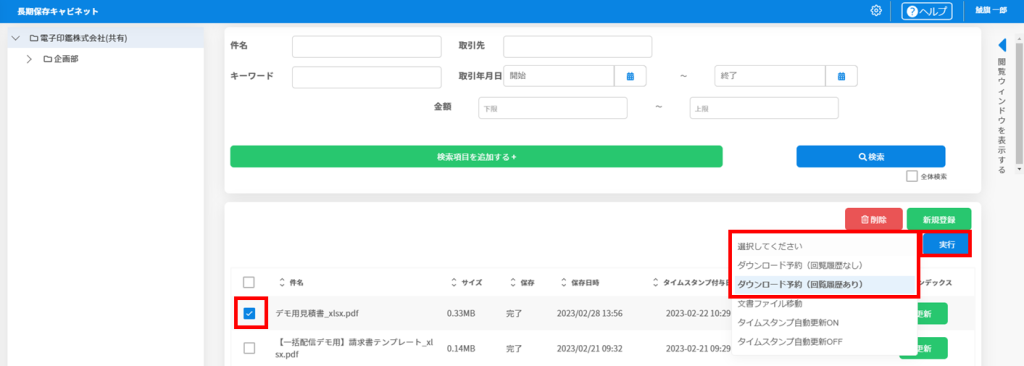Enable the 全体検索 checkbox
The height and width of the screenshot is (366, 1024).
click(912, 176)
